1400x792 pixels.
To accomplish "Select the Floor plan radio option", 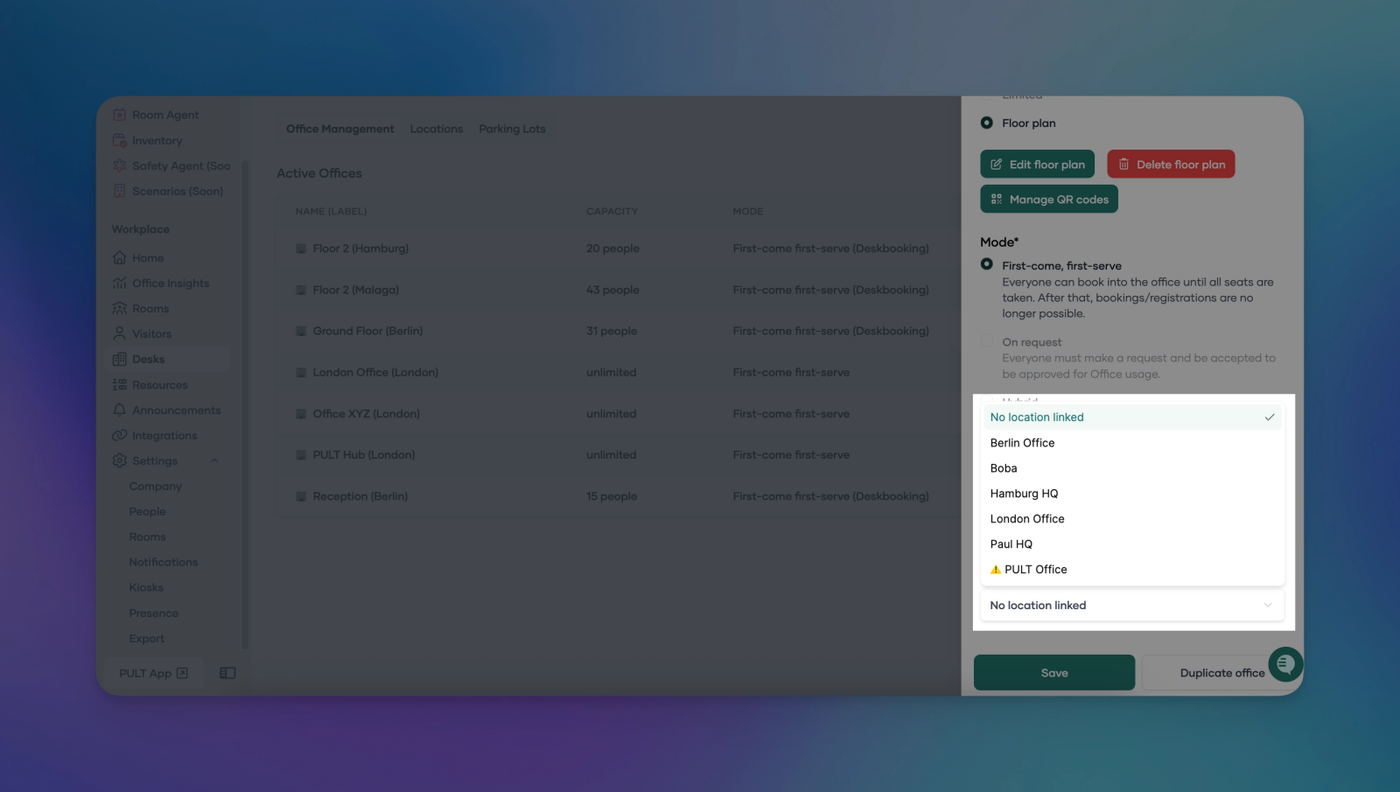I will (x=987, y=123).
